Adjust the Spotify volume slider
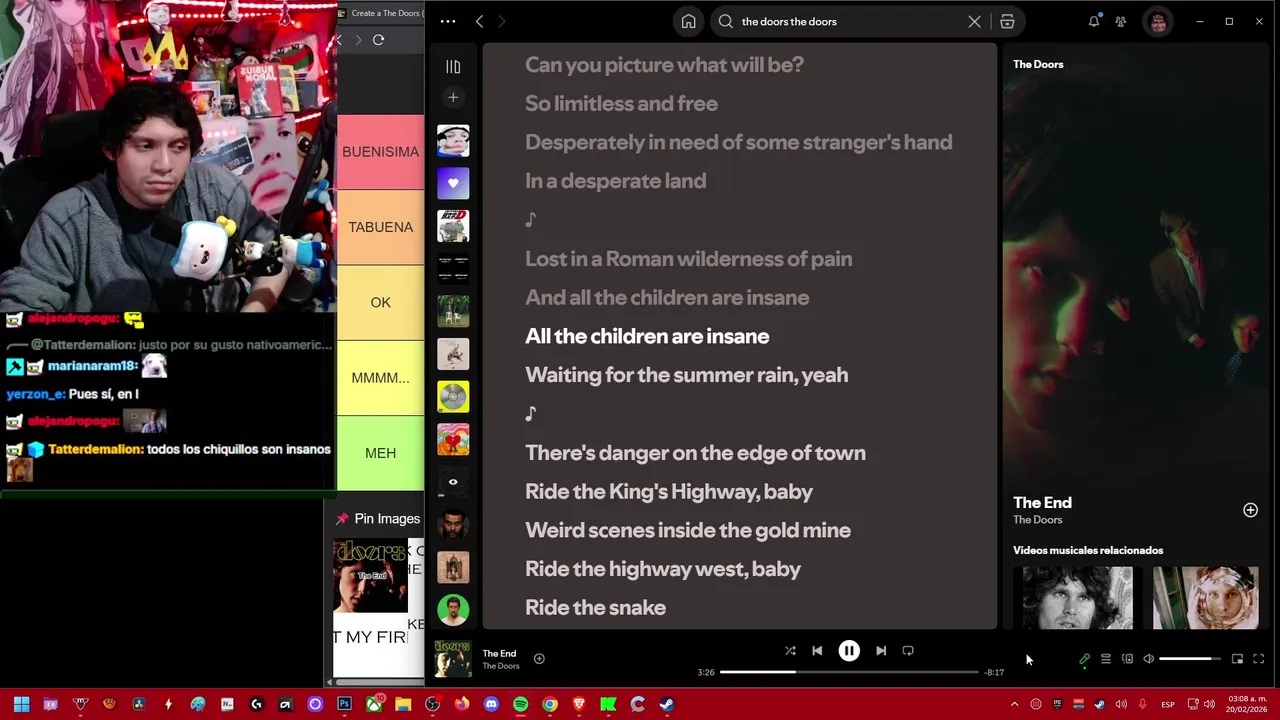This screenshot has height=720, width=1280. coord(1190,659)
